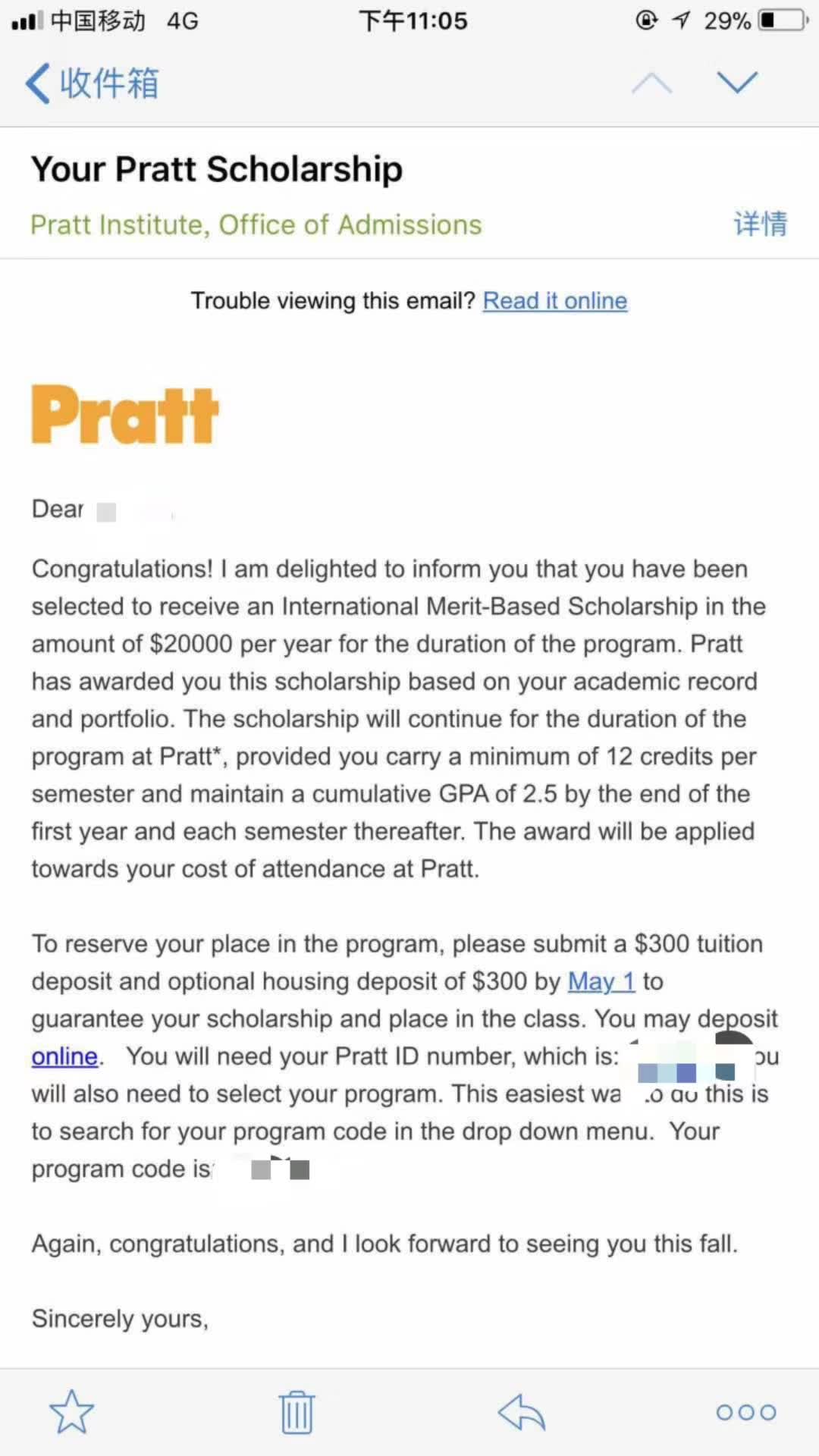Image resolution: width=819 pixels, height=1456 pixels.
Task: Tap the reply arrow icon
Action: point(522,1412)
